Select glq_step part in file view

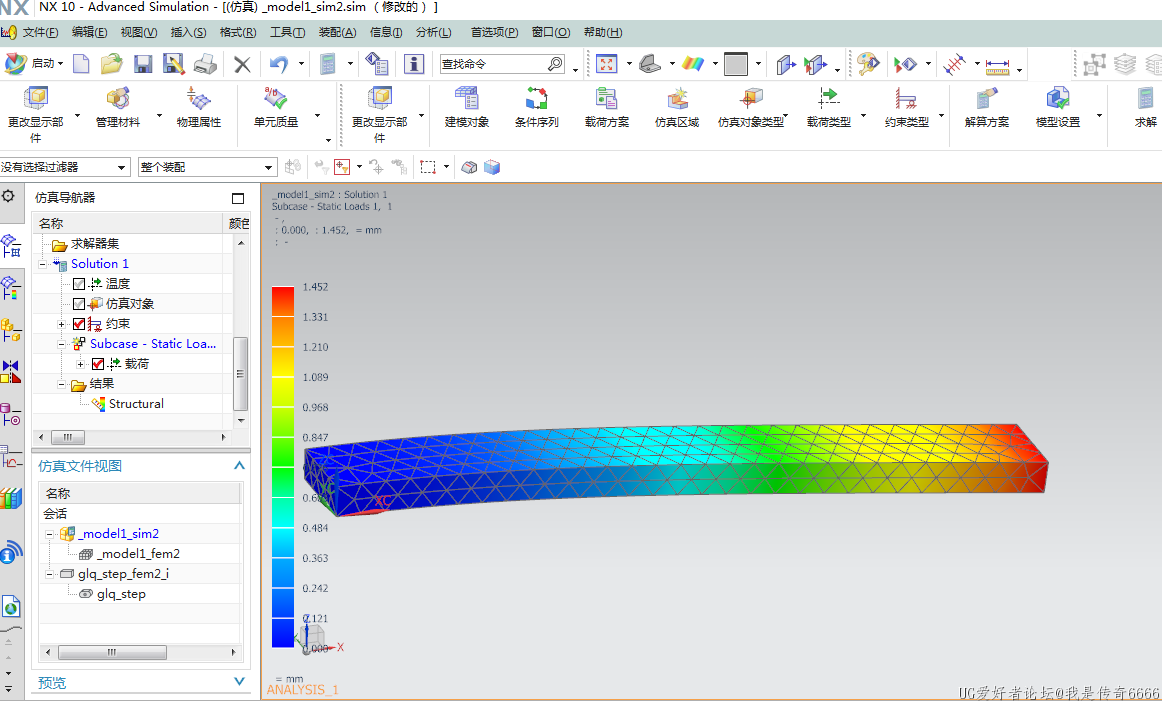coord(122,594)
